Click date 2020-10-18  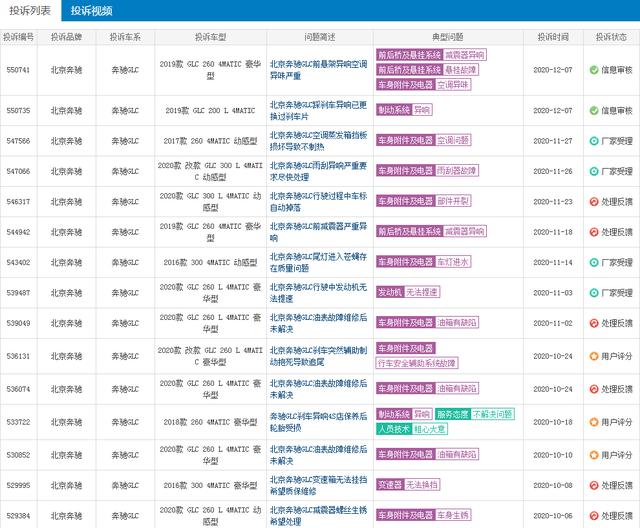[x=553, y=422]
